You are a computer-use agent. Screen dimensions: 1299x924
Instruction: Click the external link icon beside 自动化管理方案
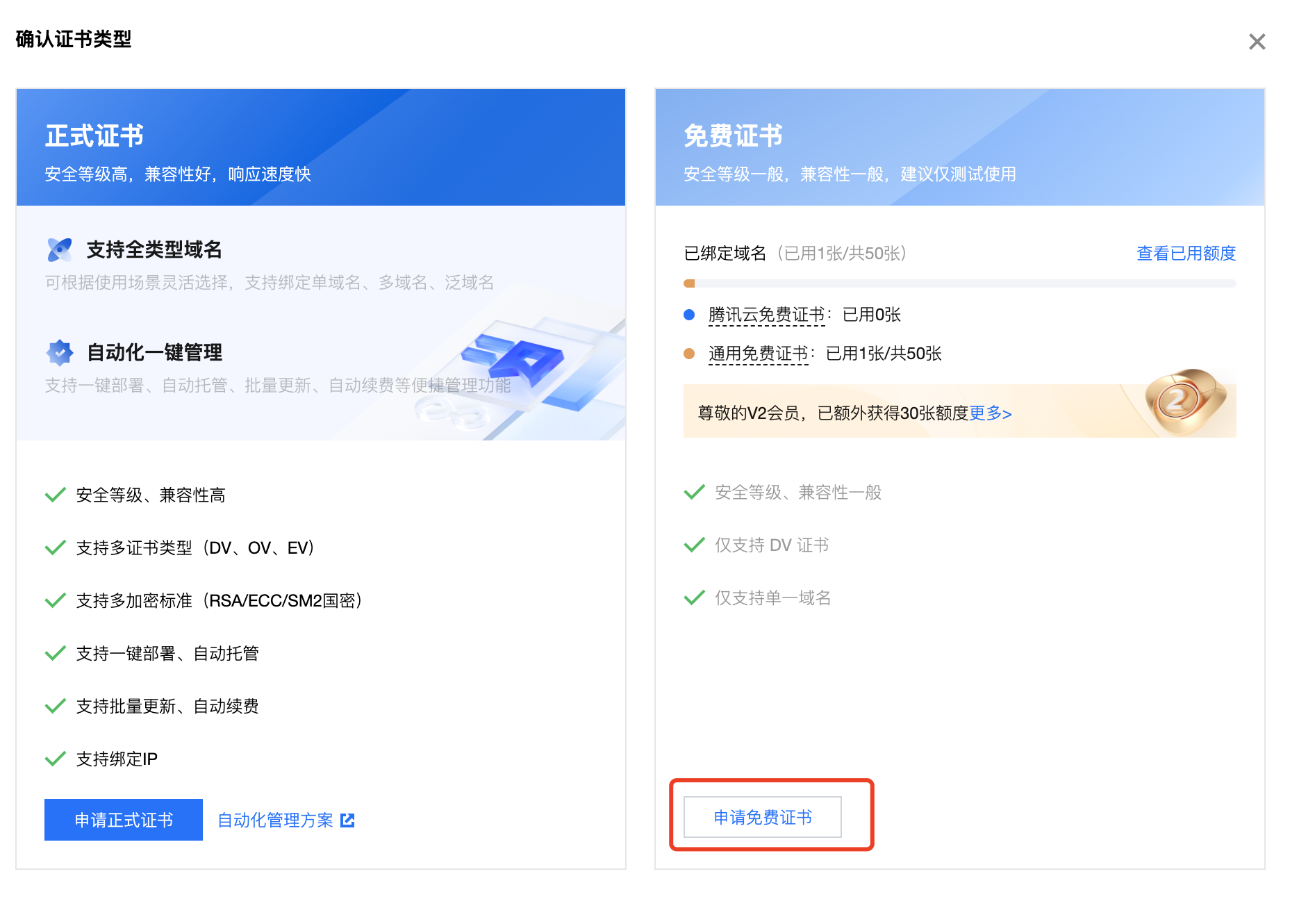[349, 820]
